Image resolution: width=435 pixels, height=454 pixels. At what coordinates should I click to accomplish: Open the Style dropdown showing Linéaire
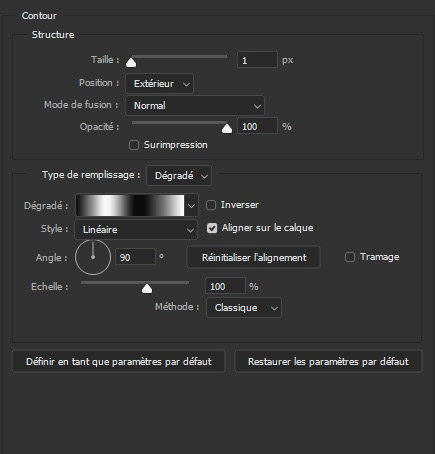pos(136,230)
